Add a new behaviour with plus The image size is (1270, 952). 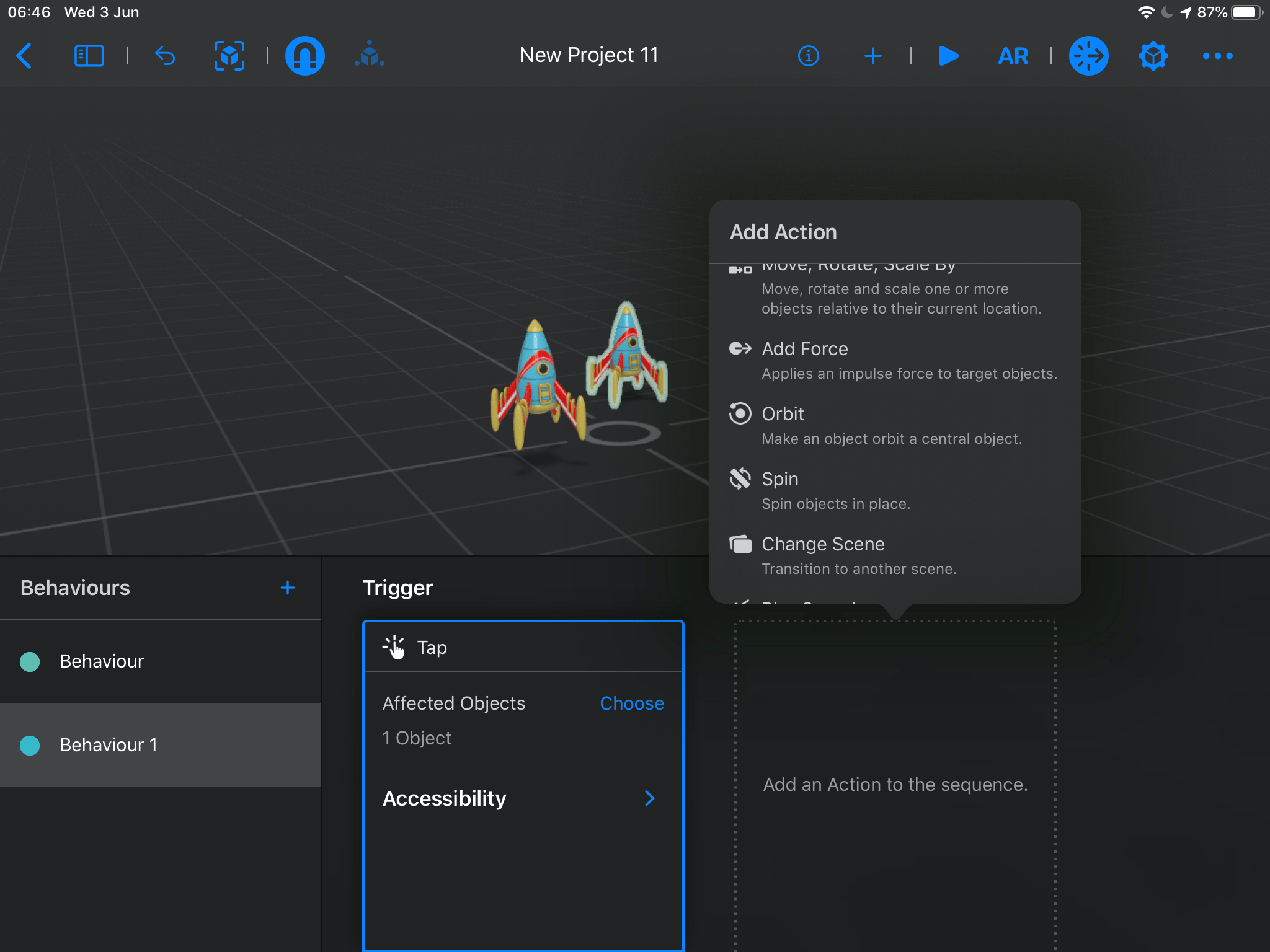[287, 588]
